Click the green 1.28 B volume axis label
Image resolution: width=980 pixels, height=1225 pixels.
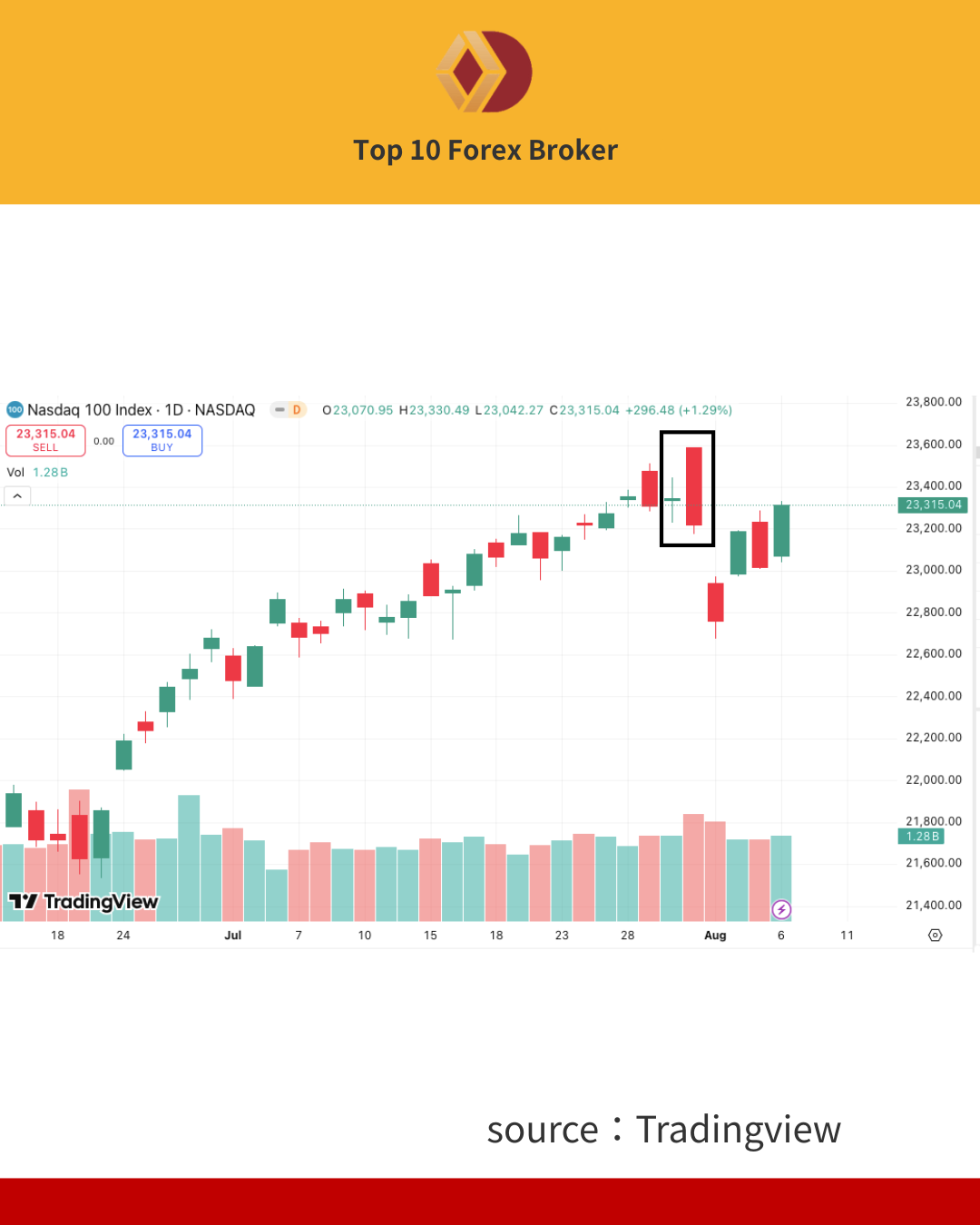coord(923,837)
